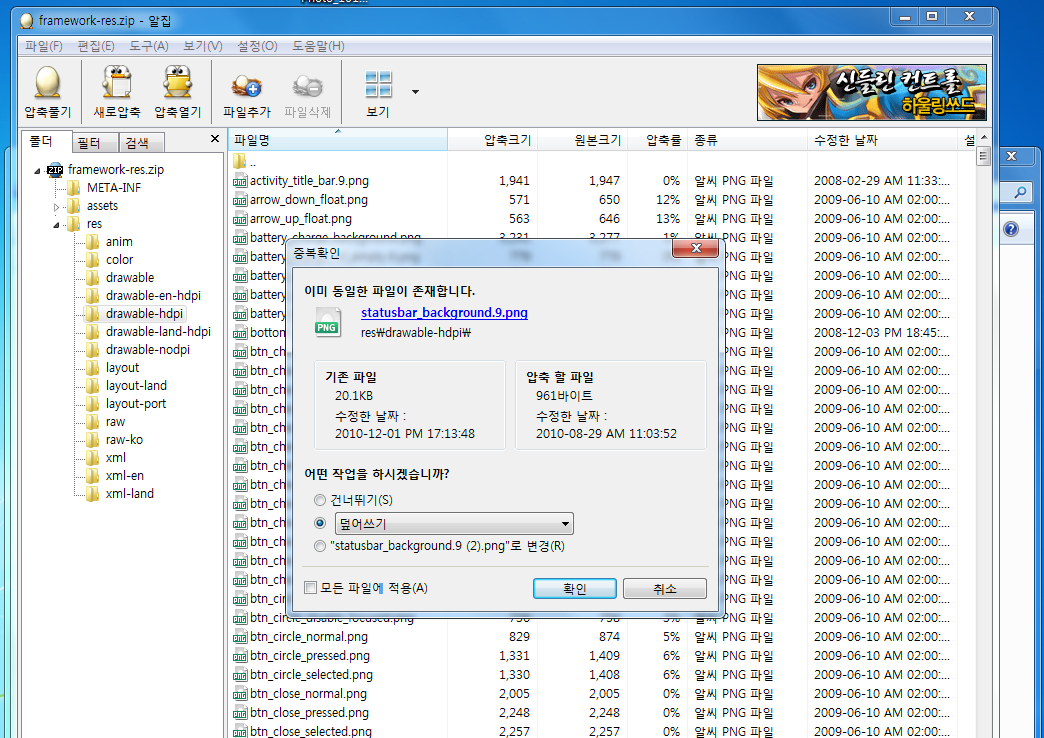Viewport: 1044px width, 738px height.
Task: Open the 보기 toolbar dropdown arrow
Action: tap(415, 91)
